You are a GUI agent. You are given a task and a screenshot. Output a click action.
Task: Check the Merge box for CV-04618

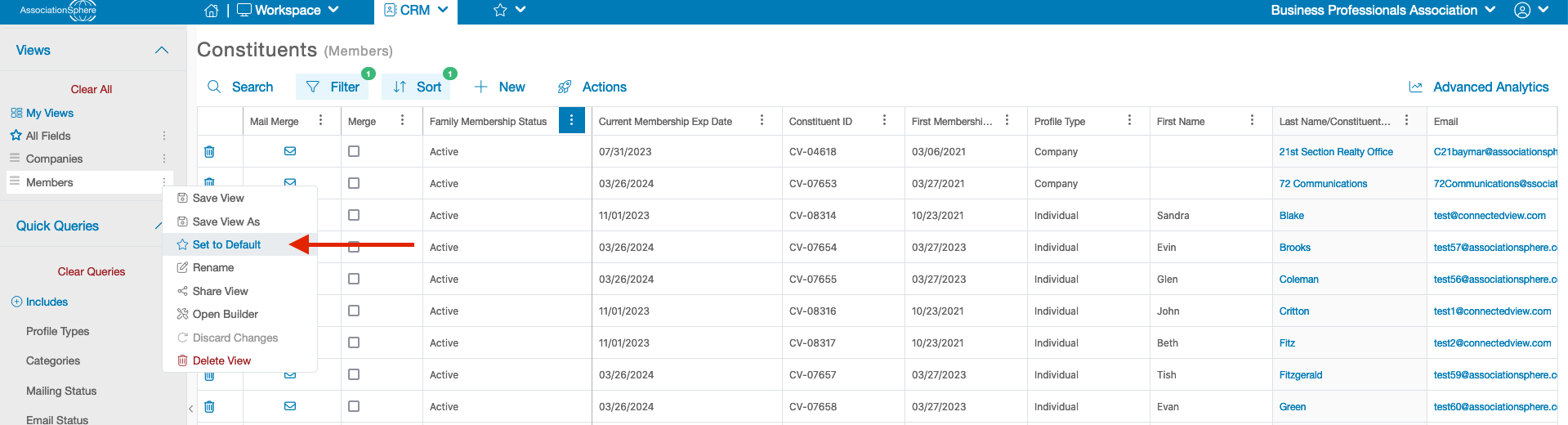coord(354,151)
